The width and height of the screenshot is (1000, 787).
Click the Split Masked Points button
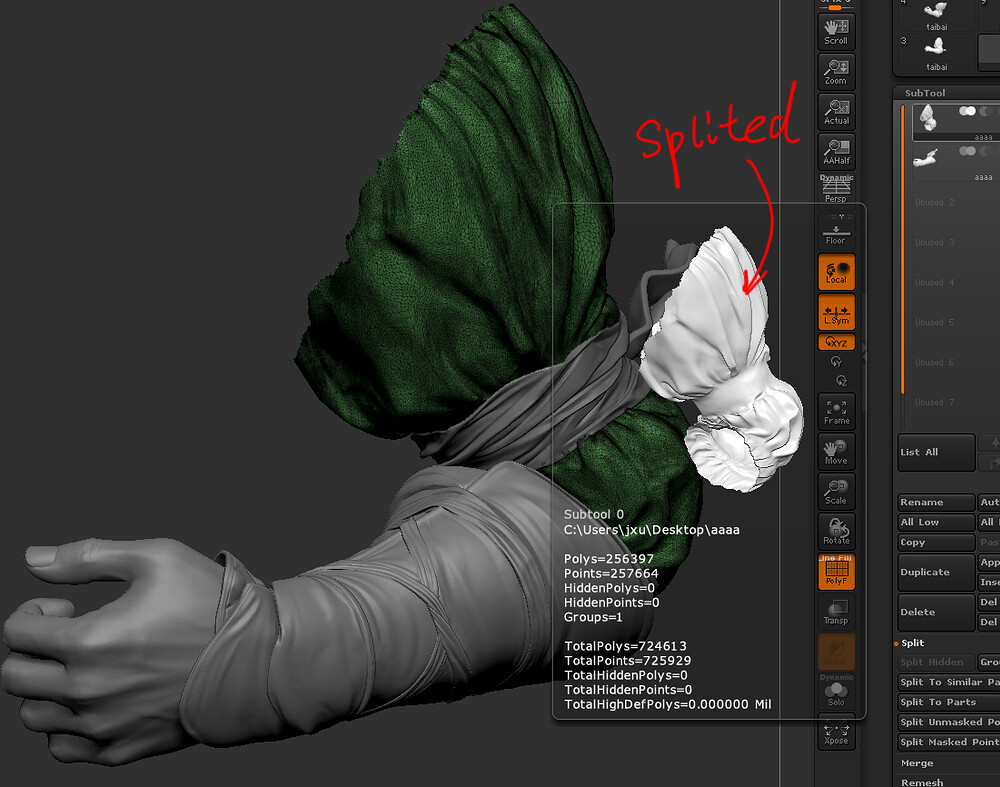[x=949, y=742]
